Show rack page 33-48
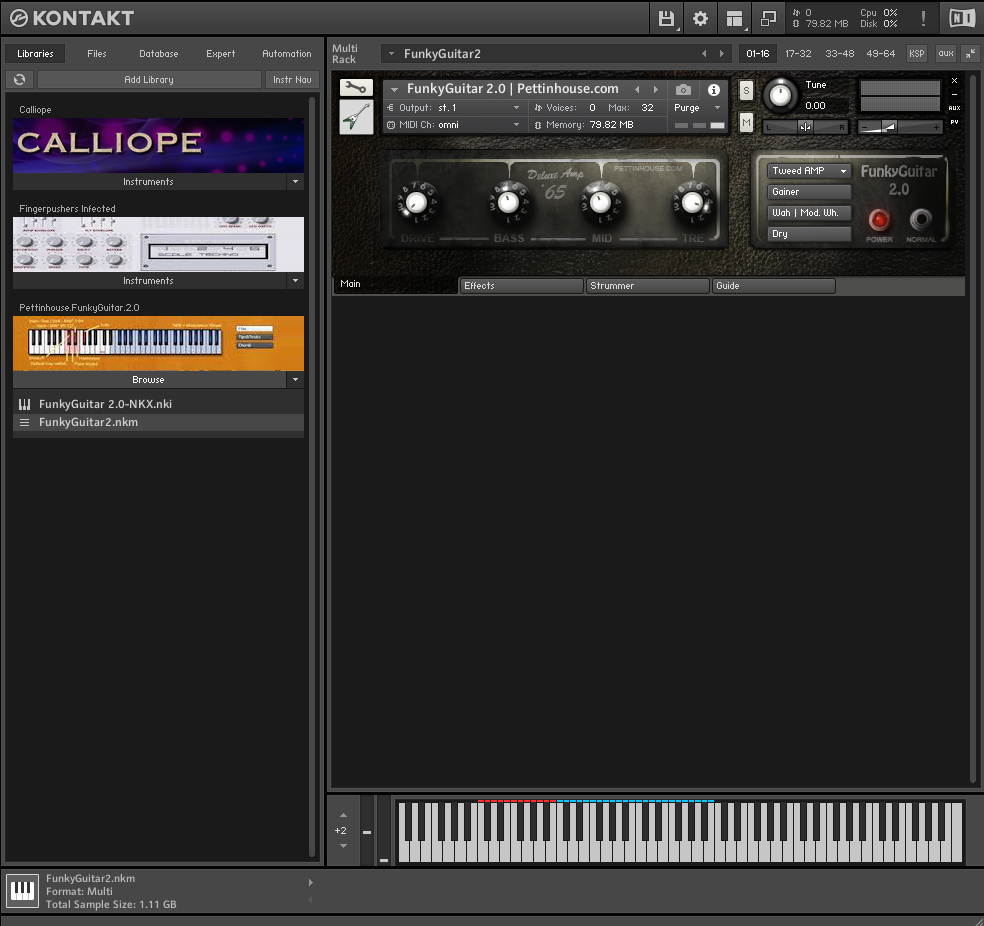Image resolution: width=984 pixels, height=926 pixels. coord(840,54)
